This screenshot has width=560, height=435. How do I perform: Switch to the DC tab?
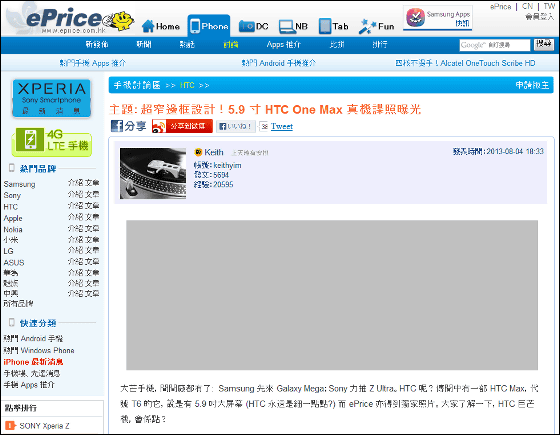pyautogui.click(x=254, y=26)
